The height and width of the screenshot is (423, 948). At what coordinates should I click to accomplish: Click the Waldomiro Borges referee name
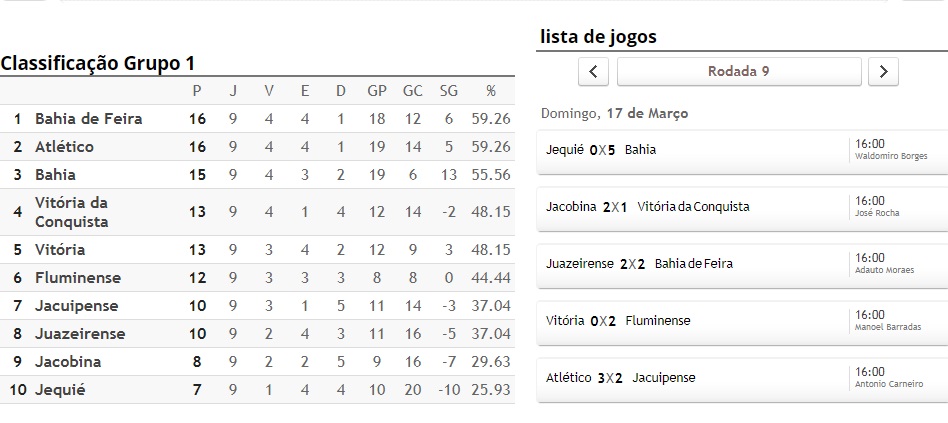[x=891, y=157]
